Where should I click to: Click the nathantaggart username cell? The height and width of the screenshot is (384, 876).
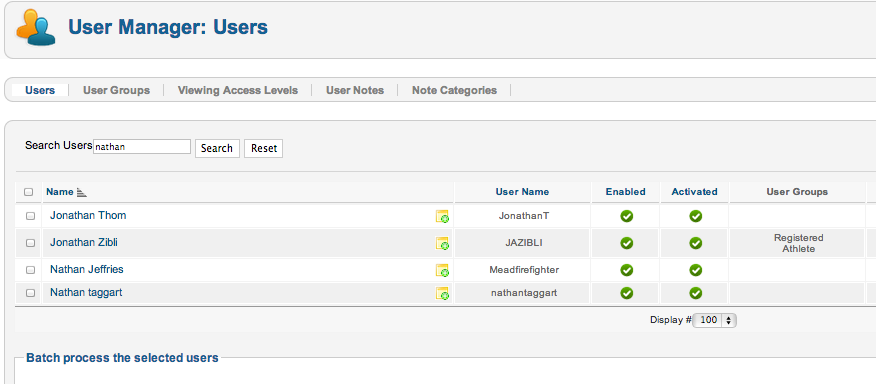click(x=523, y=293)
